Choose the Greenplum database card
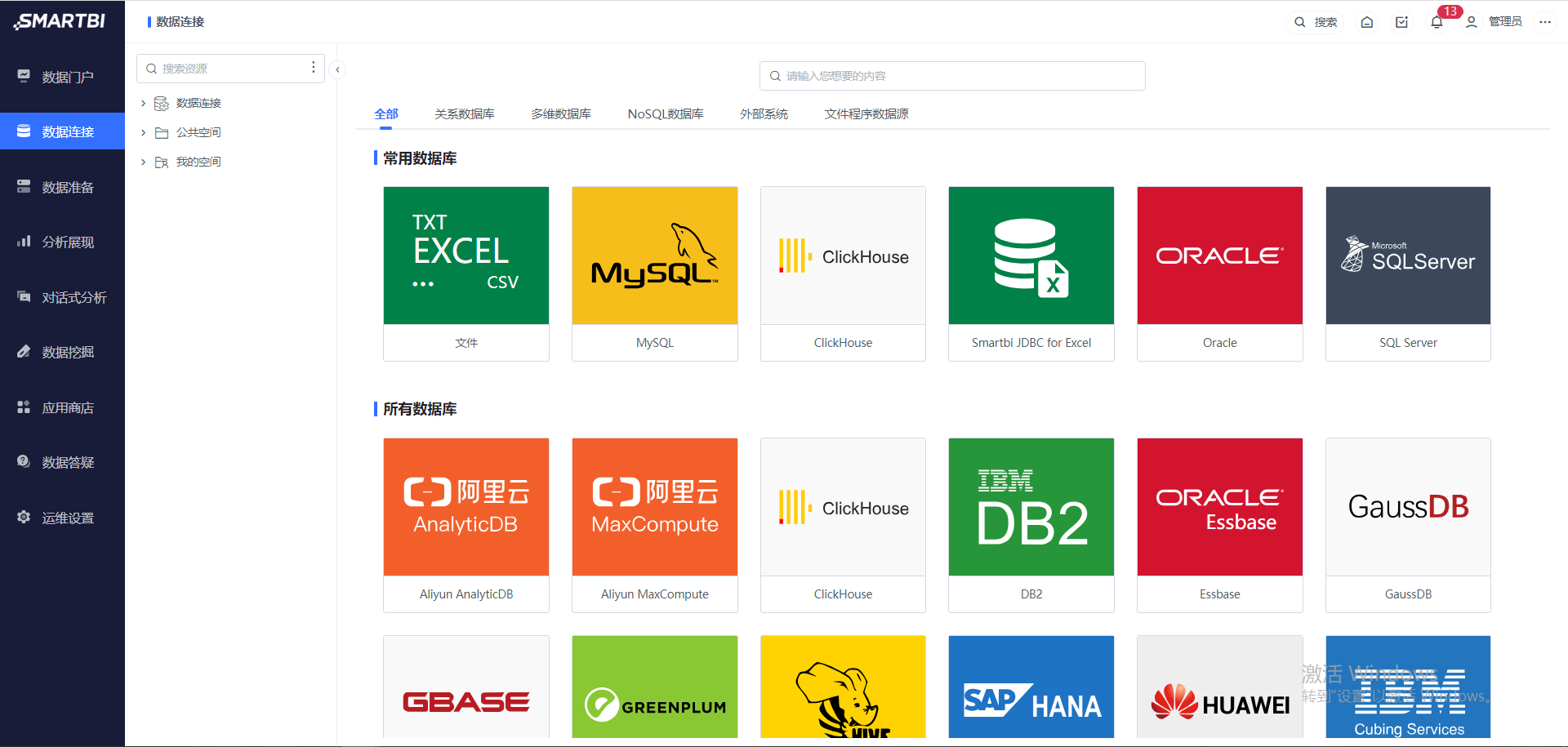 [x=655, y=687]
